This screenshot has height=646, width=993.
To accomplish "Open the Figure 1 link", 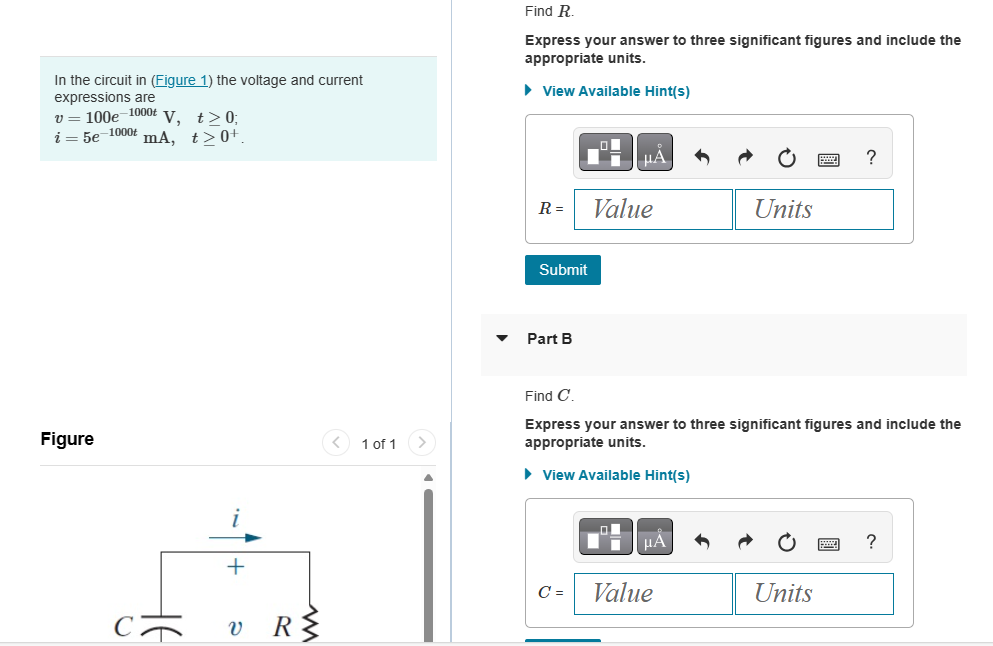I will pos(181,80).
